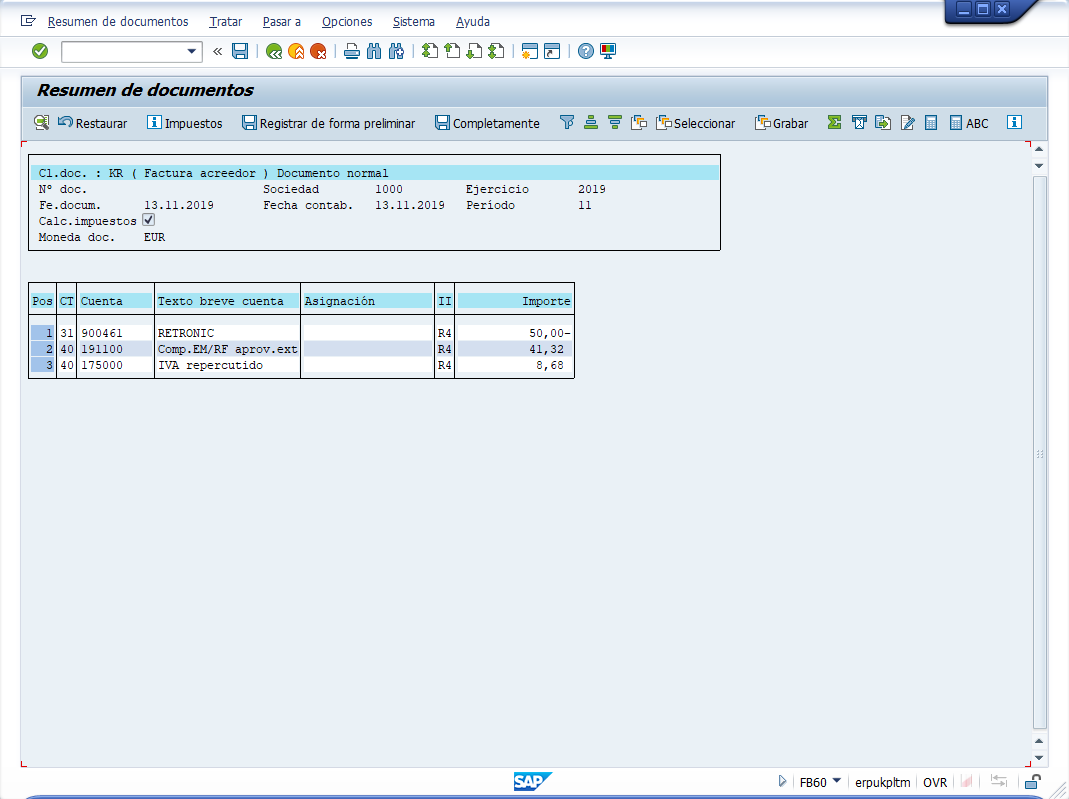Open the Tratar menu
Viewport: 1069px width, 799px height.
point(226,21)
